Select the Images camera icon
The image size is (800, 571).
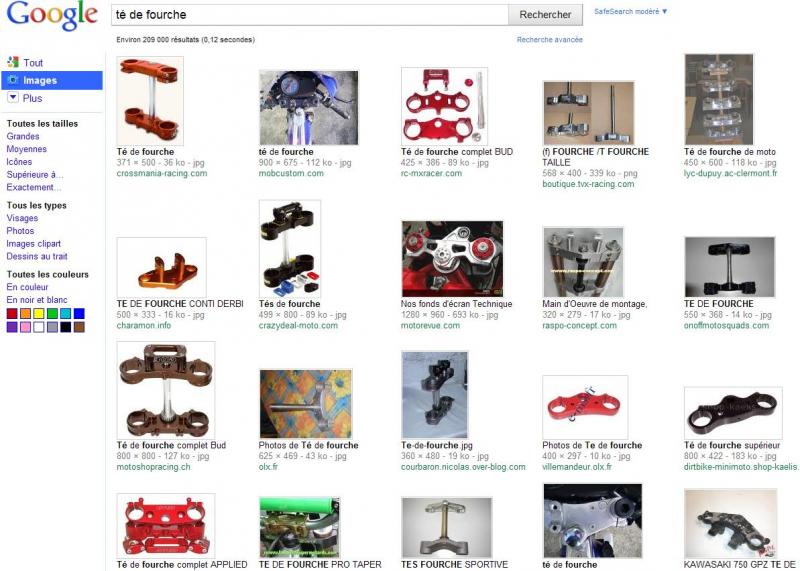point(13,80)
